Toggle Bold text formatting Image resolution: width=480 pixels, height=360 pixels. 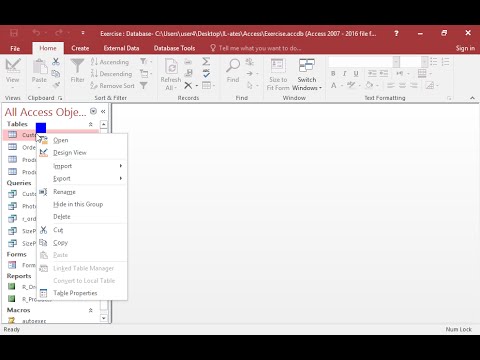[x=333, y=74]
